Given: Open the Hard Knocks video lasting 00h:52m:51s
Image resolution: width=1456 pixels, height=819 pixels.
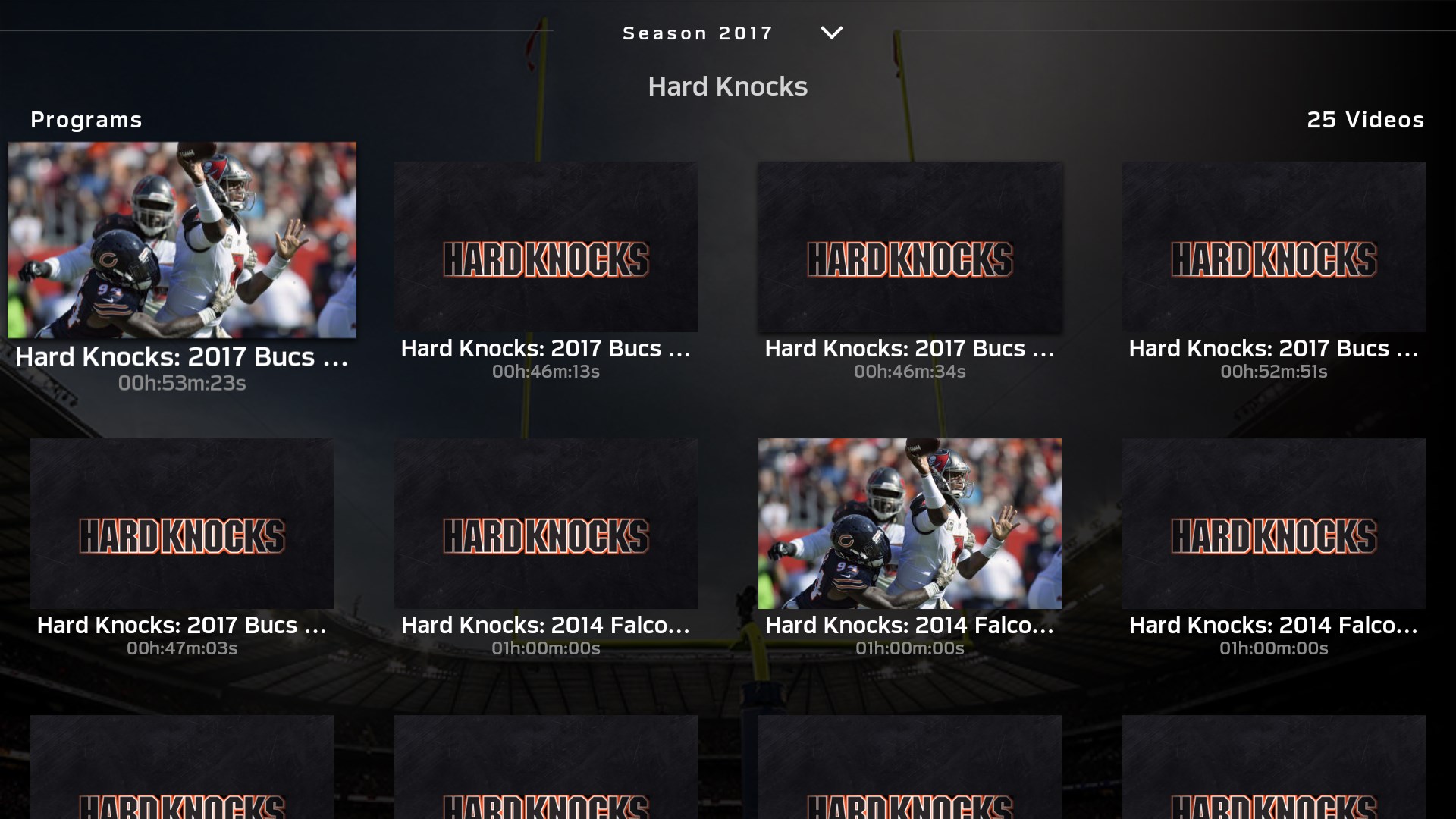Looking at the screenshot, I should (1274, 246).
